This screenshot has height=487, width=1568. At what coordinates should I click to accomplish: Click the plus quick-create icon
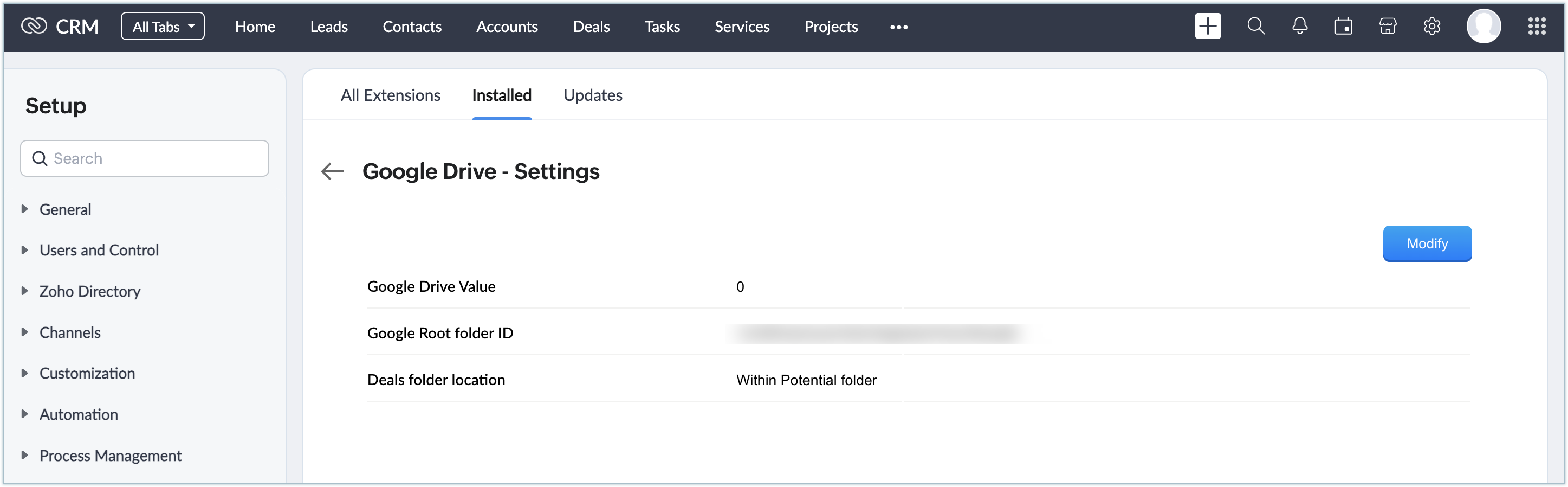[1208, 26]
